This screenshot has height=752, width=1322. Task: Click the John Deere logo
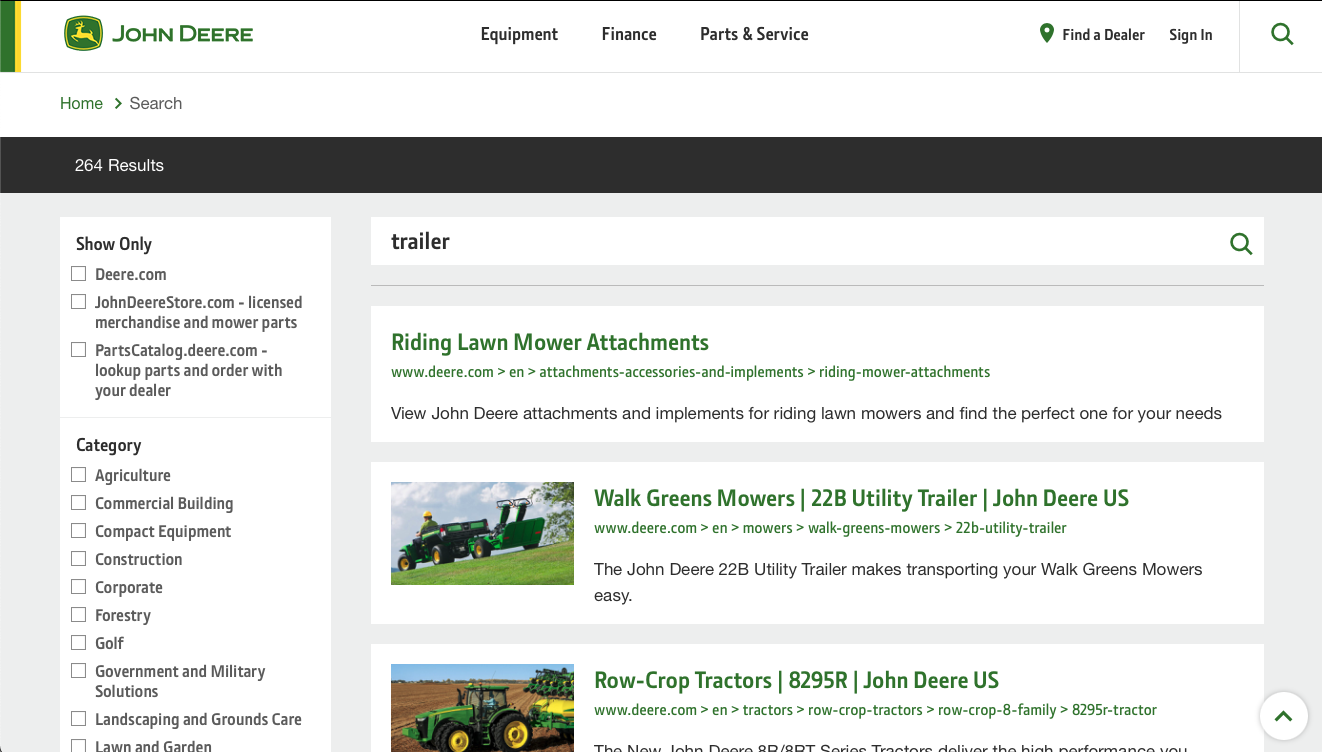click(158, 34)
